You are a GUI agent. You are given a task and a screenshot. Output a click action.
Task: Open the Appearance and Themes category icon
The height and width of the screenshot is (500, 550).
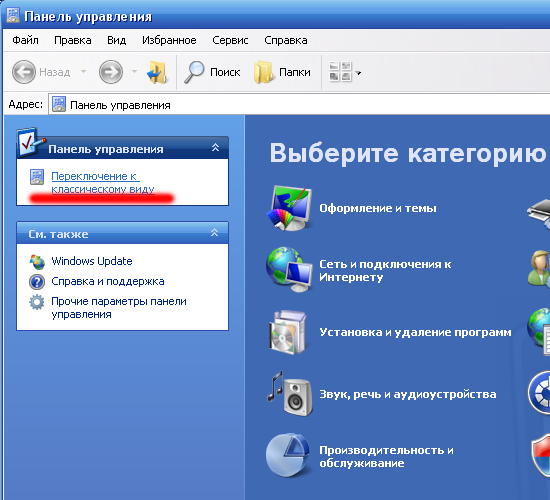point(289,208)
